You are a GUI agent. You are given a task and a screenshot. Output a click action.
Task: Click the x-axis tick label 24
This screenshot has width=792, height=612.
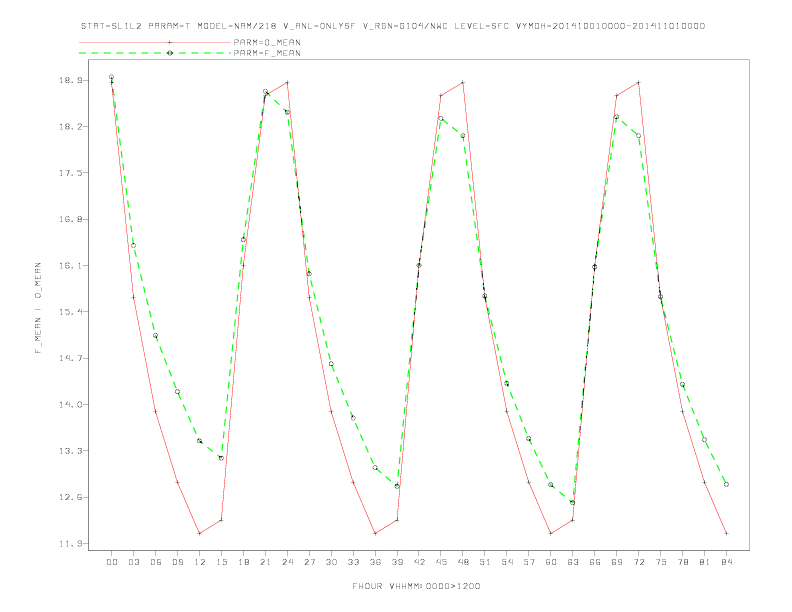(x=287, y=562)
